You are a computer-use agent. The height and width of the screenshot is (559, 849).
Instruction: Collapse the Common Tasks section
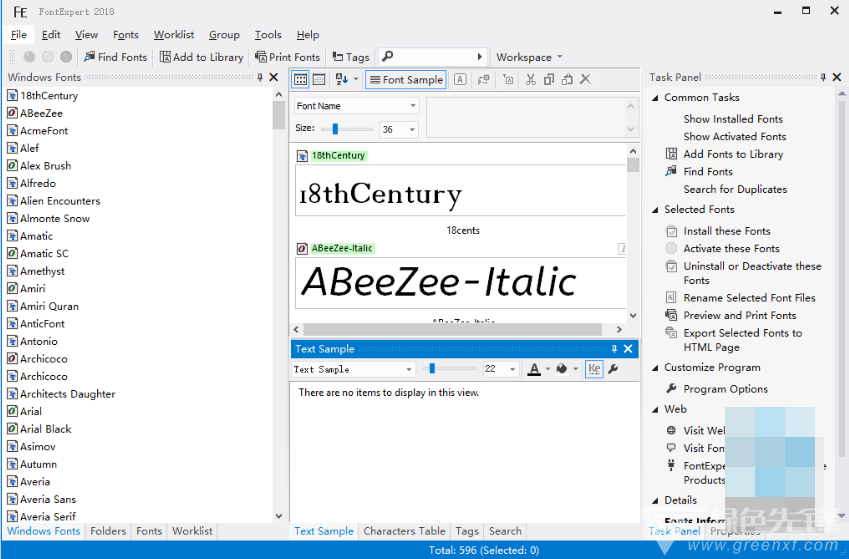pyautogui.click(x=655, y=98)
